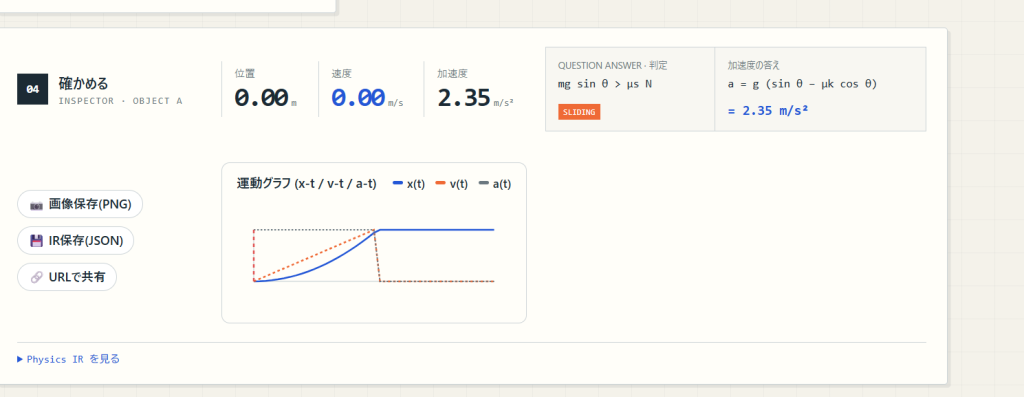Click the floppy disk icon on IR保存(JSON)
Viewport: 1024px width, 397px height.
pos(37,241)
